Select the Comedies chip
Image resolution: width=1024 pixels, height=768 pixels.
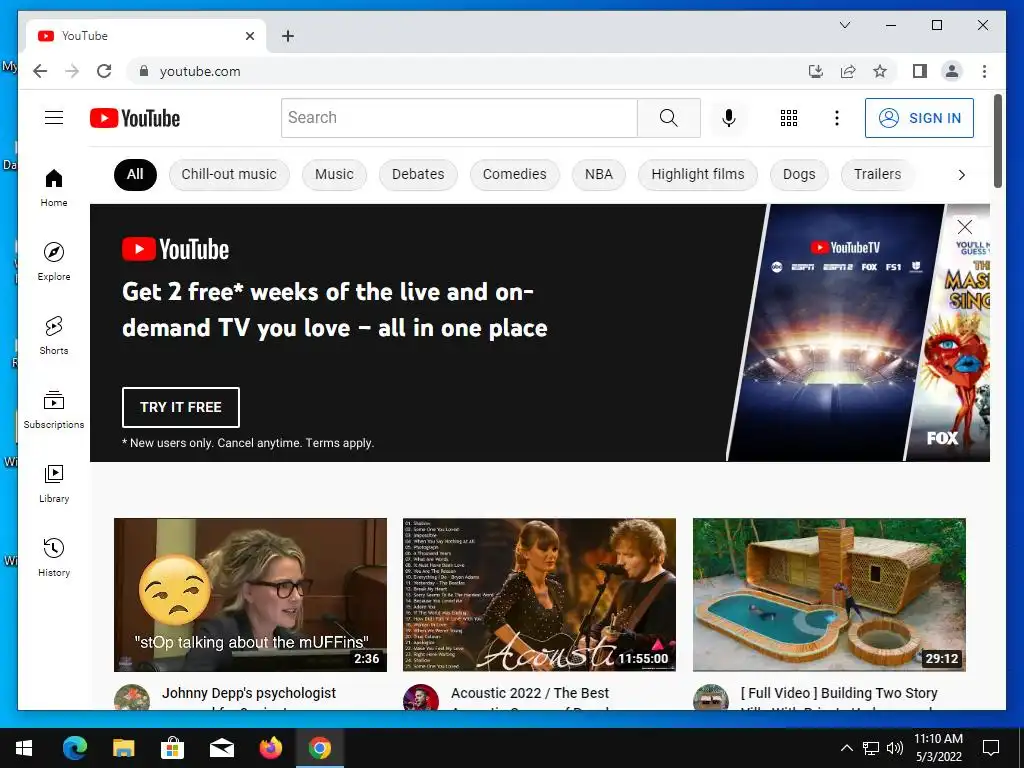[515, 174]
